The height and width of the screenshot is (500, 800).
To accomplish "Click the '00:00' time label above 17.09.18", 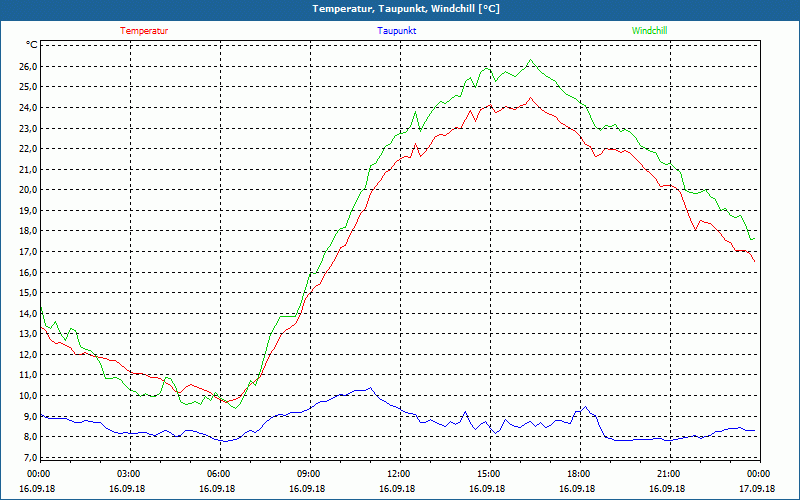I will 758,474.
